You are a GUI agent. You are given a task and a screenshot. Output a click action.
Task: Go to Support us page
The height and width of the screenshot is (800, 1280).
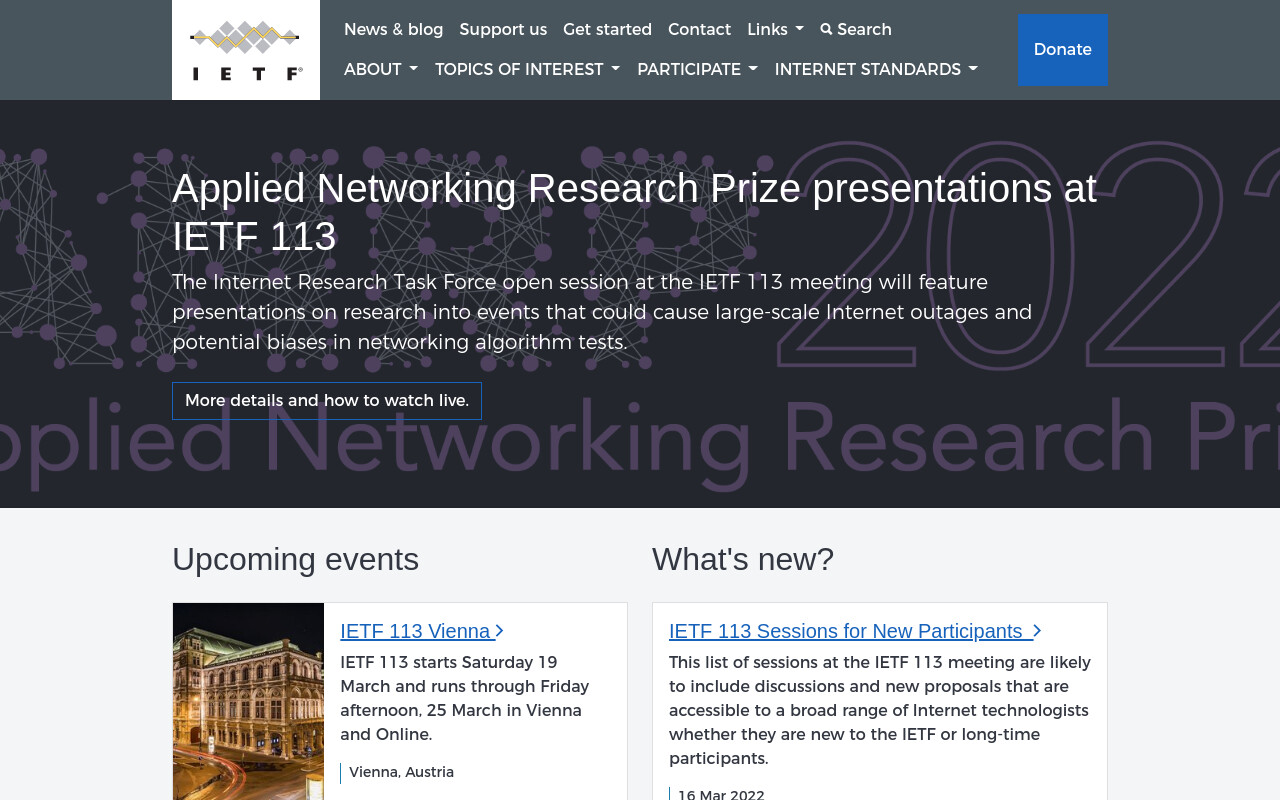(x=503, y=30)
